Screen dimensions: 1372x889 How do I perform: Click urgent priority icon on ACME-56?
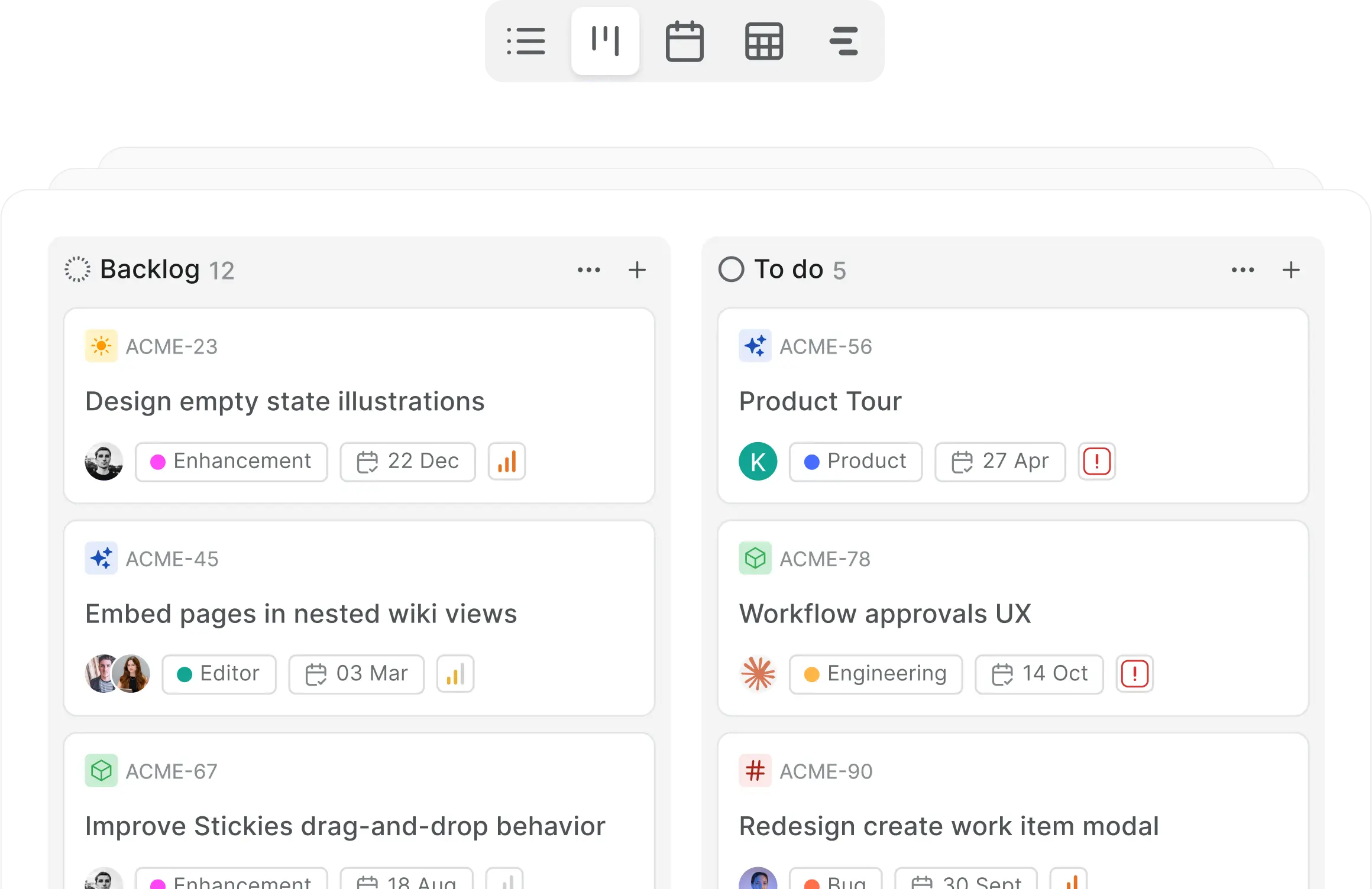pyautogui.click(x=1096, y=462)
